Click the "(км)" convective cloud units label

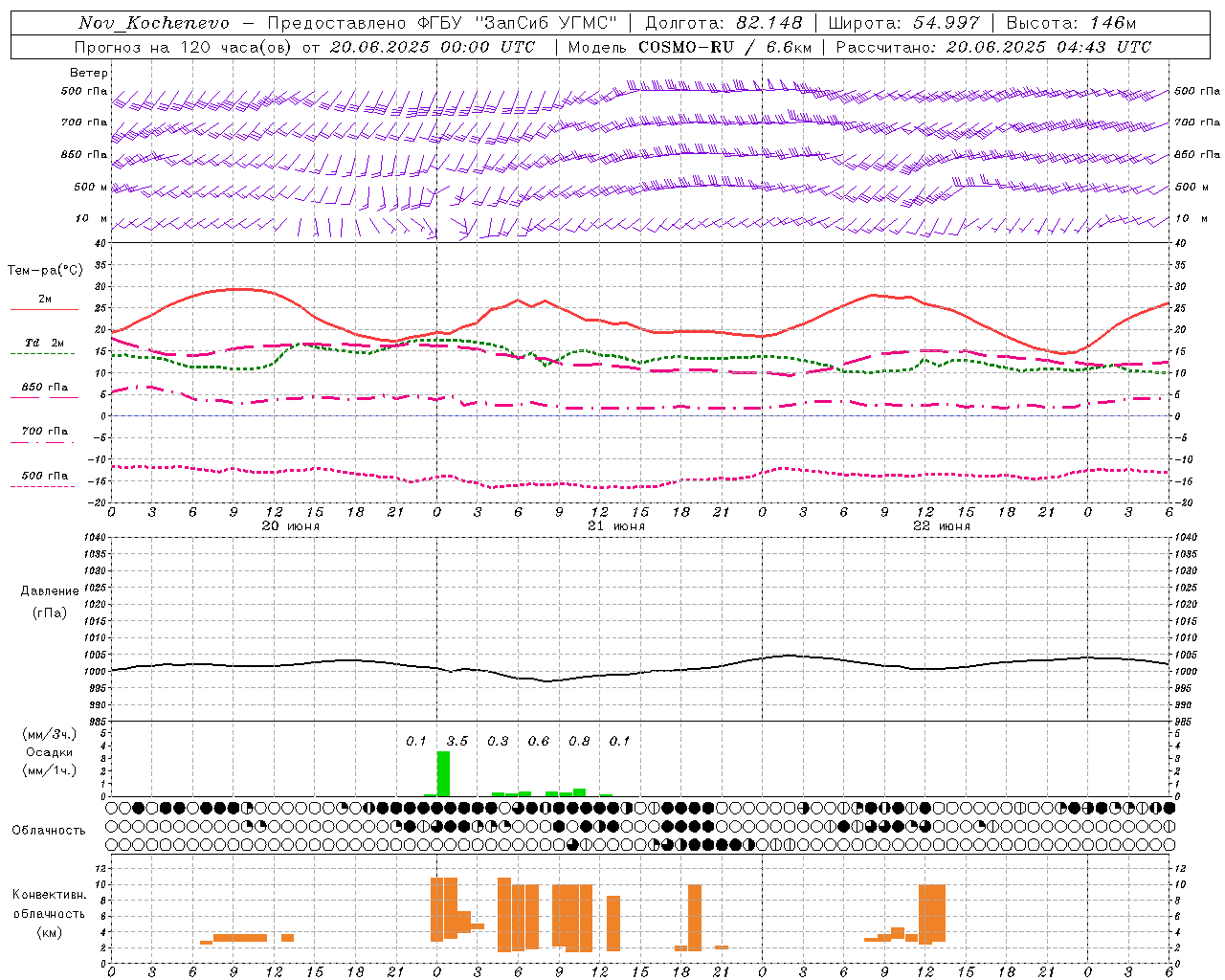50,932
